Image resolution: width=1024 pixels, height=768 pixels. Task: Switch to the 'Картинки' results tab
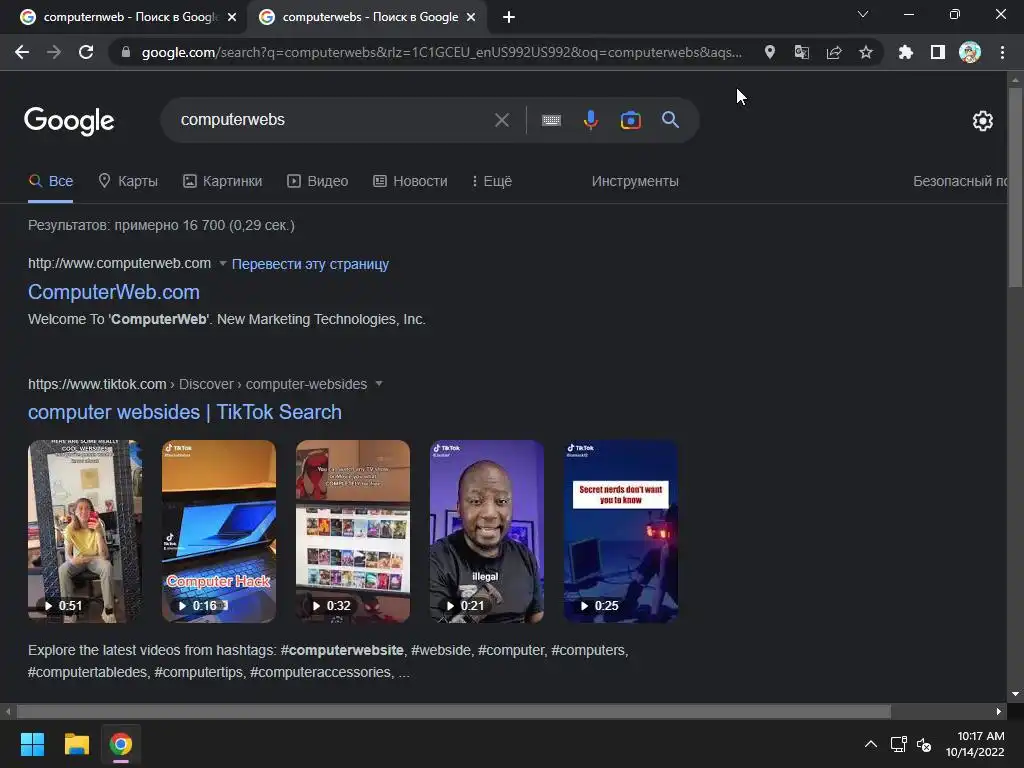[x=223, y=181]
